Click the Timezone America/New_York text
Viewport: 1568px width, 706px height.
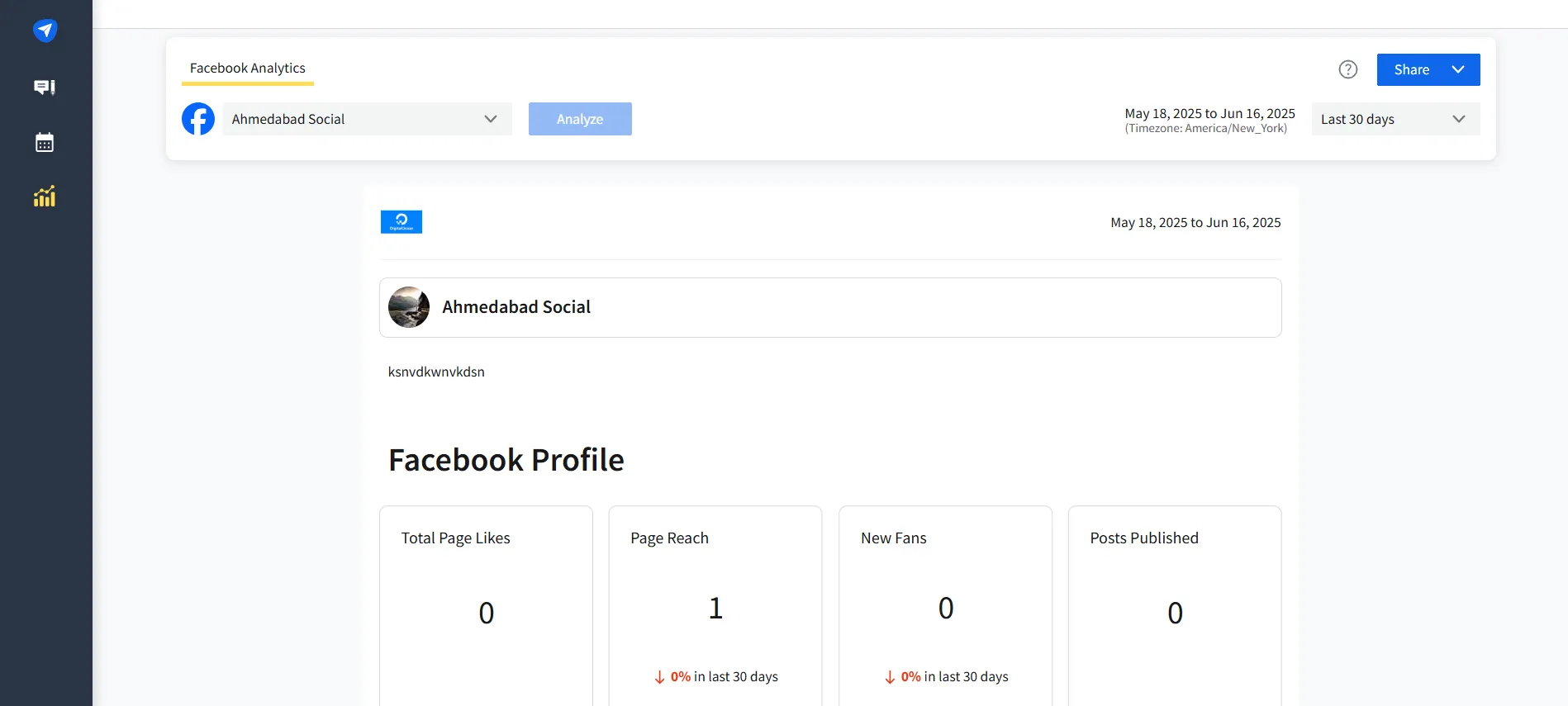pos(1206,128)
